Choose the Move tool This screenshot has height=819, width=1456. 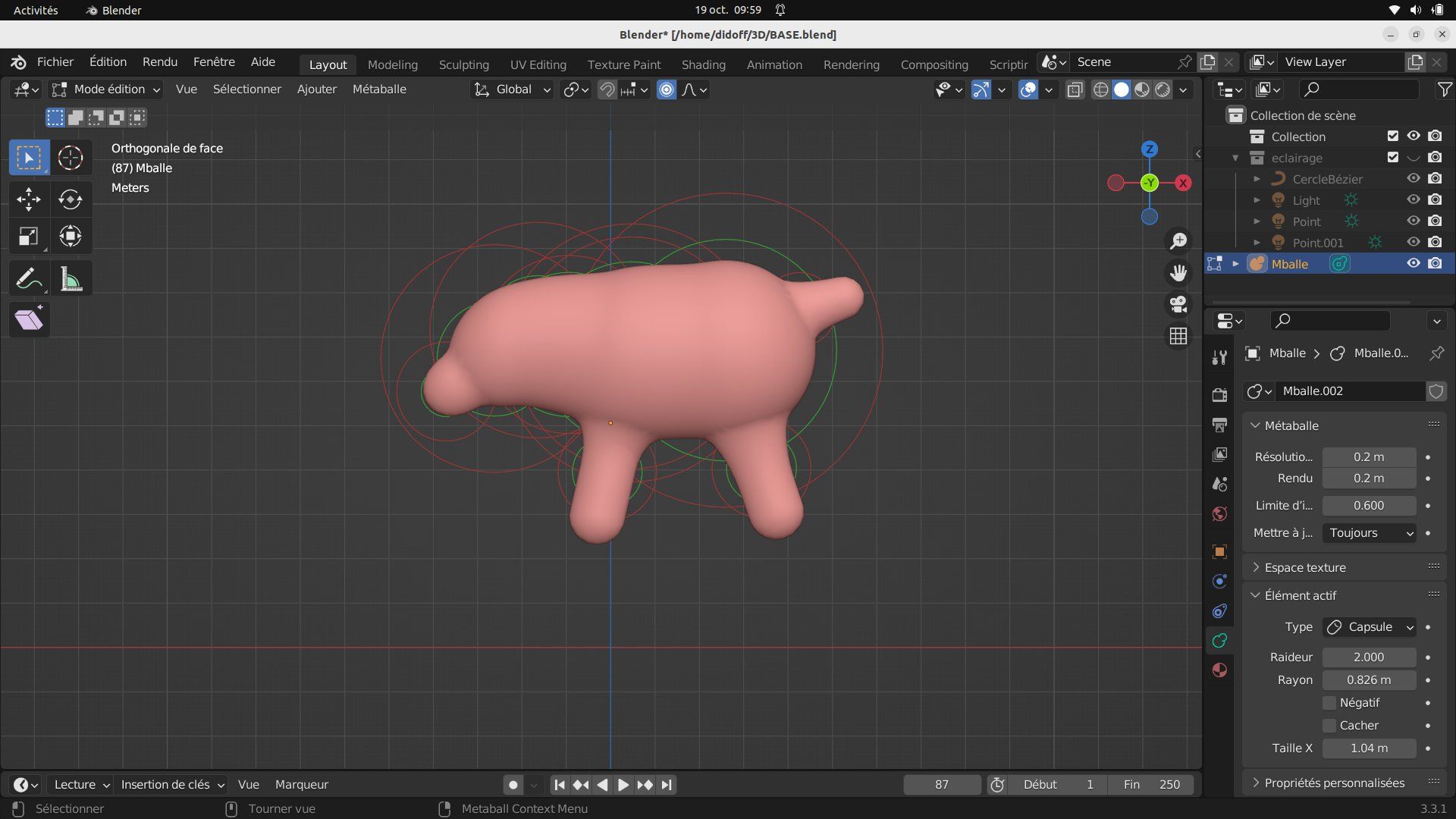click(x=29, y=199)
